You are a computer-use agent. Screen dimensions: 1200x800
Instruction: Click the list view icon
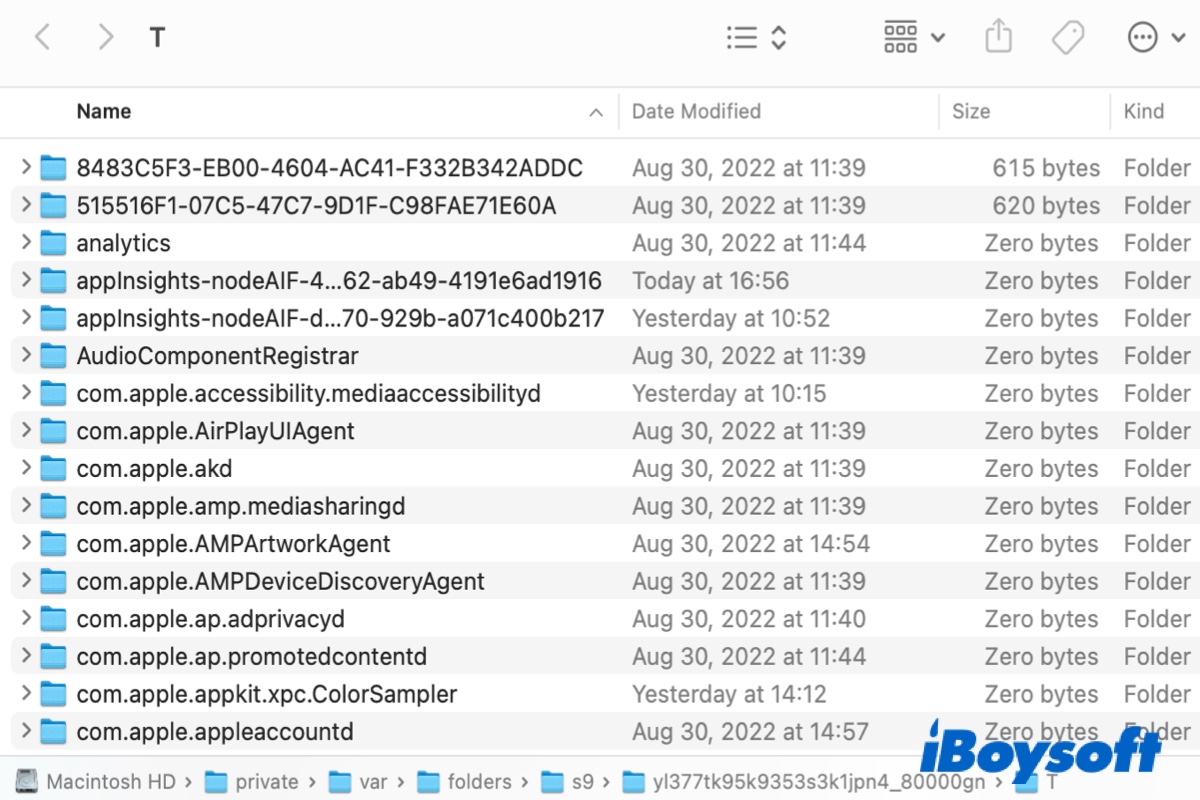pos(741,36)
